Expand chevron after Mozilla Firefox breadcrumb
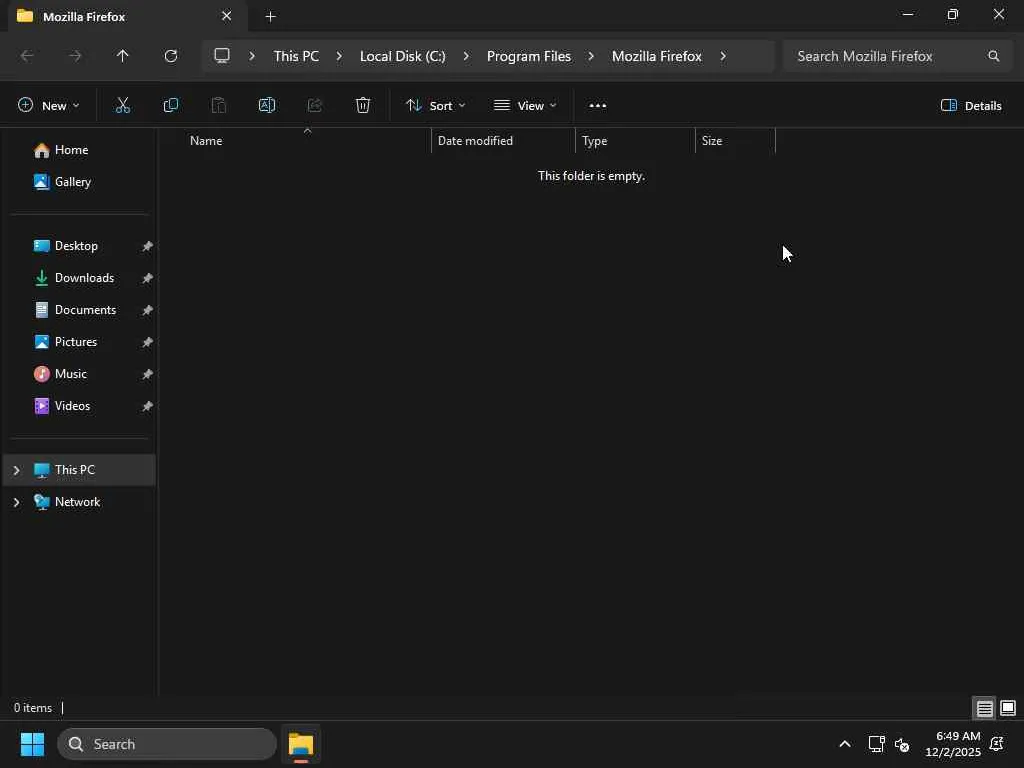This screenshot has height=768, width=1024. coord(723,56)
